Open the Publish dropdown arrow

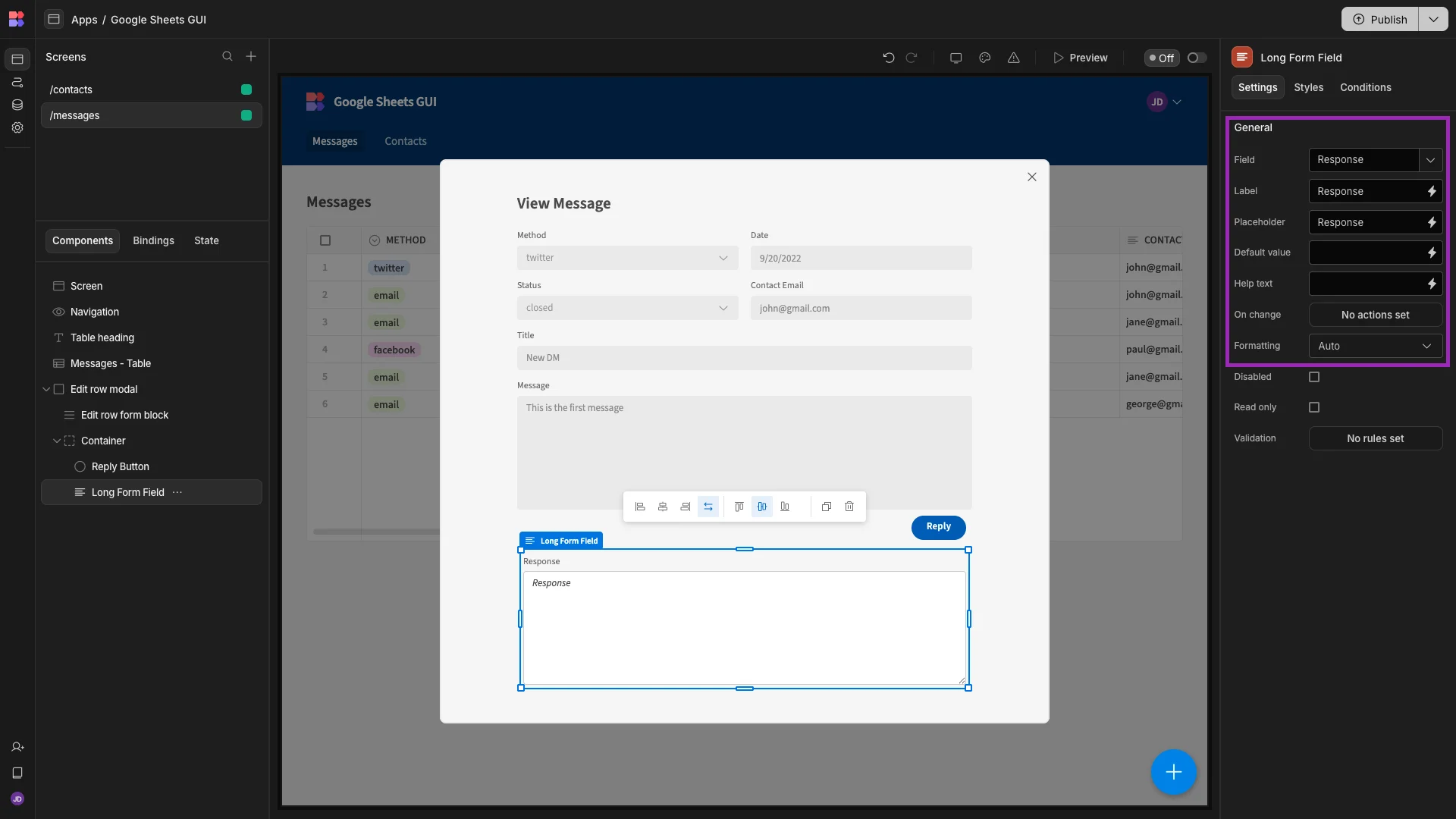coord(1432,20)
